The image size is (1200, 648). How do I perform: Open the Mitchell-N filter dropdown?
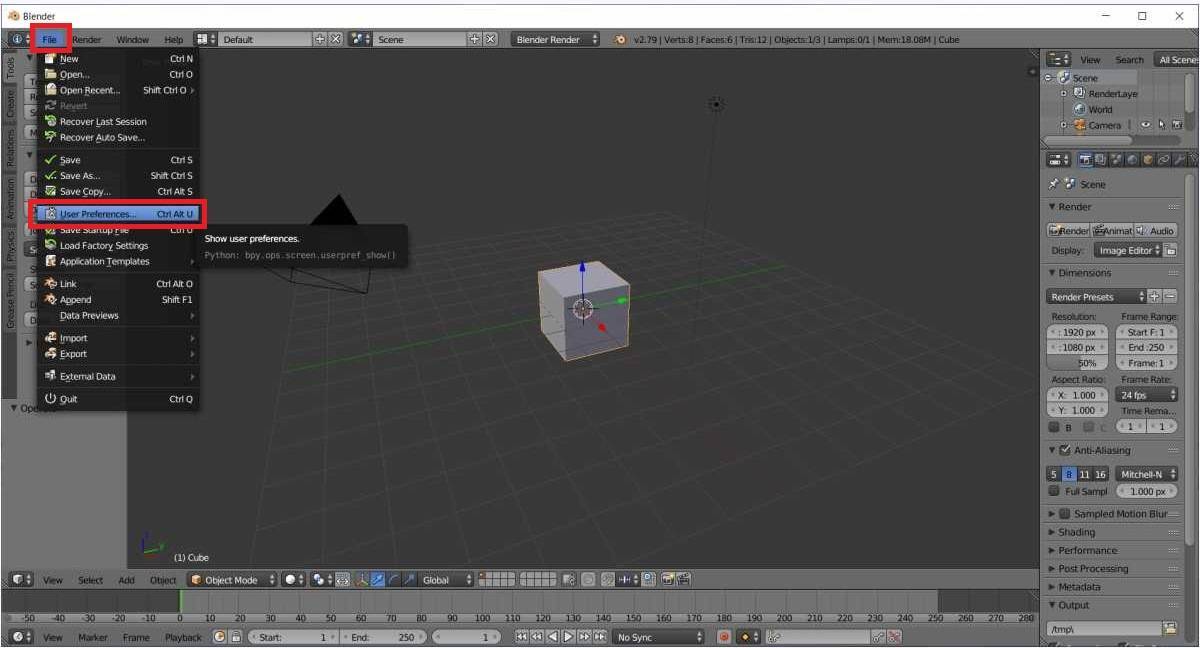1147,474
